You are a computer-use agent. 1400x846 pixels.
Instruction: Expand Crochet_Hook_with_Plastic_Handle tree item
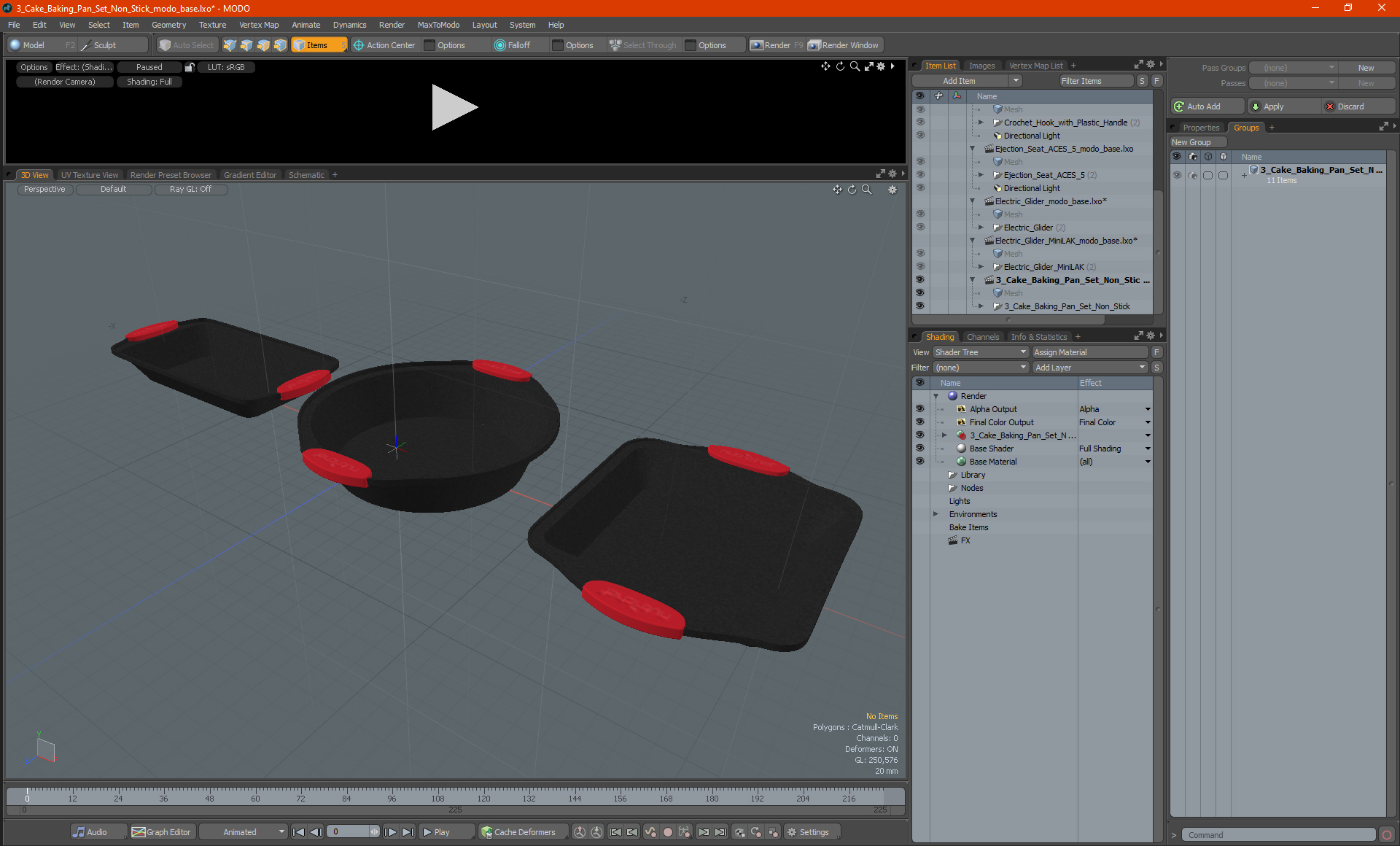(981, 123)
